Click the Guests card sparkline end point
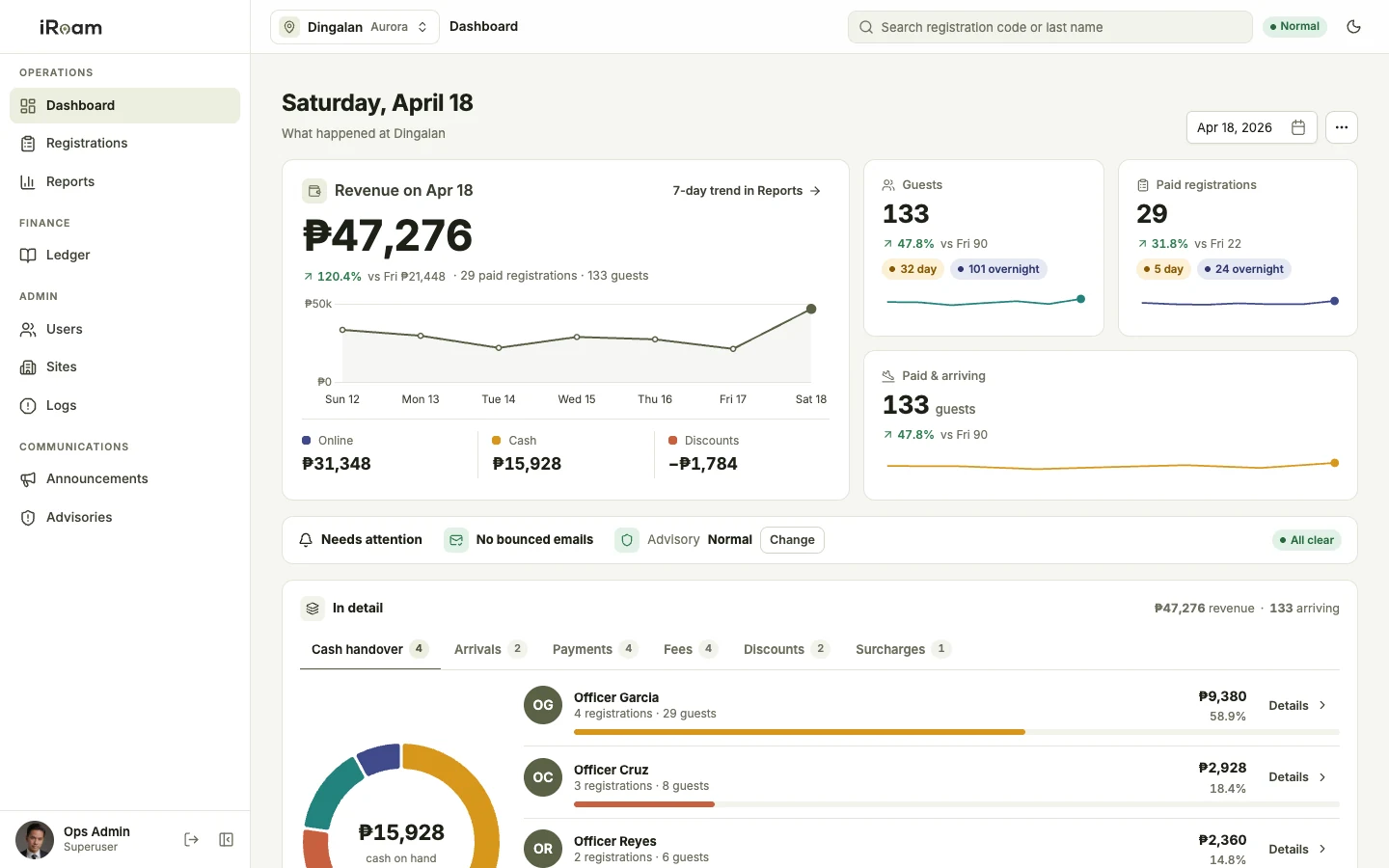Viewport: 1389px width, 868px height. click(1080, 299)
